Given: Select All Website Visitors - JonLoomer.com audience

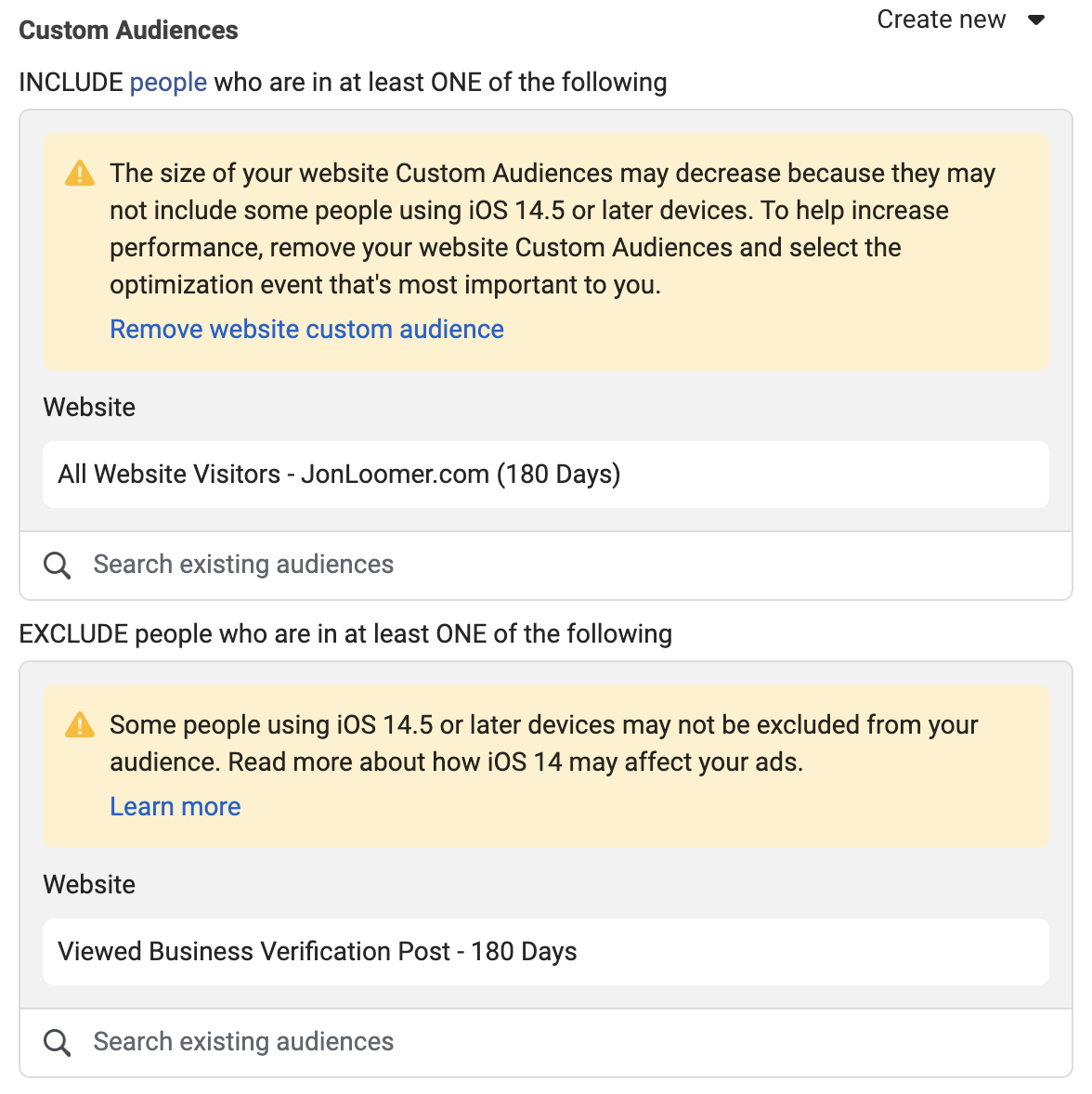Looking at the screenshot, I should 546,475.
